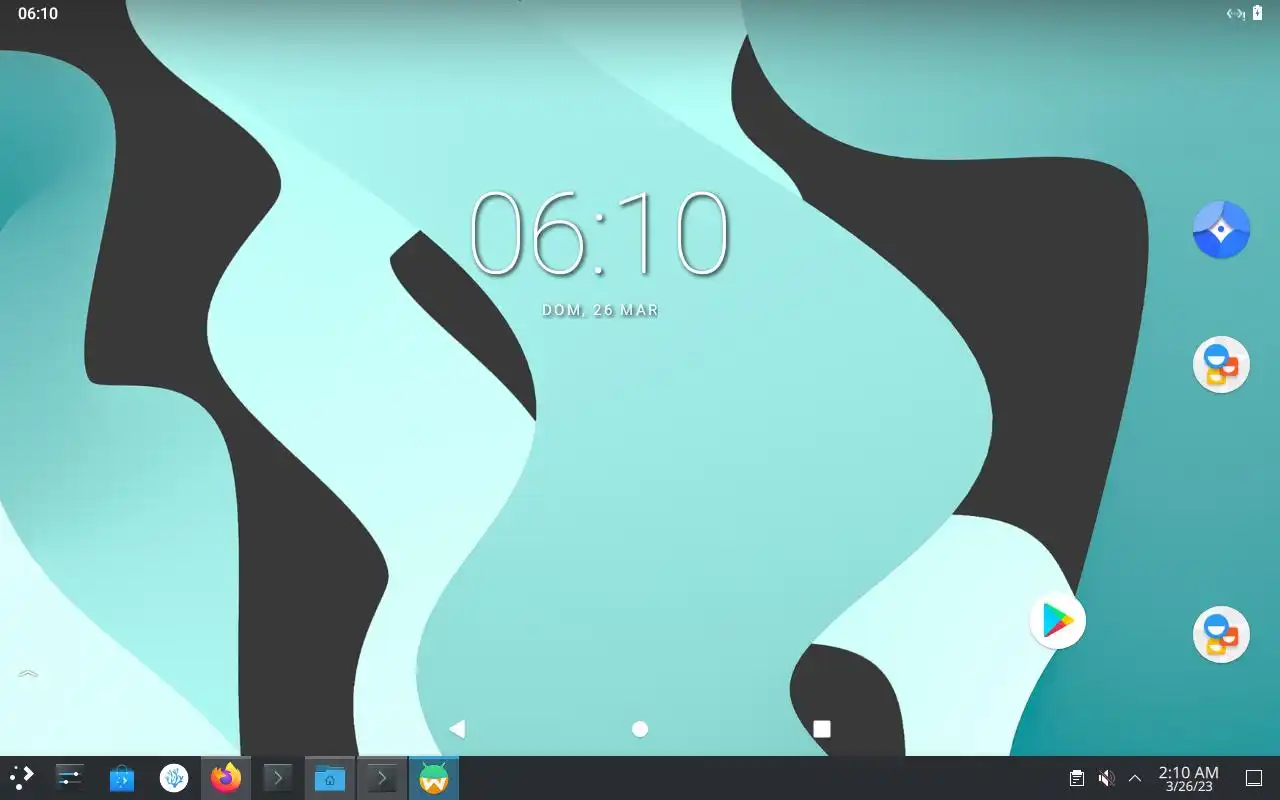Screen dimensions: 1280x800
Task: Open contacts app below the compass icon
Action: (1221, 364)
